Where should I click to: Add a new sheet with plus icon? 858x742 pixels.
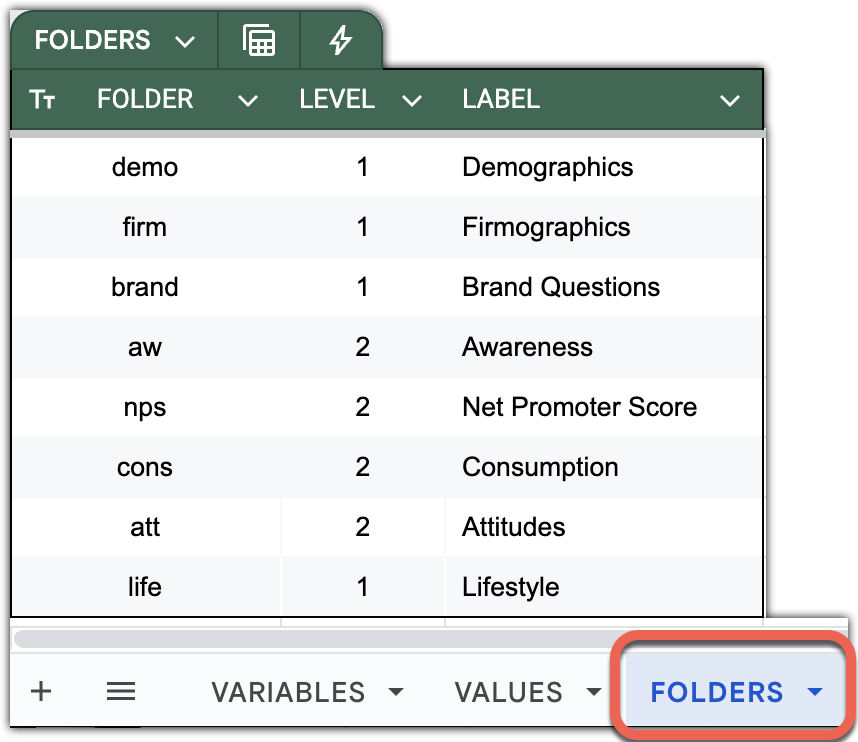click(41, 691)
